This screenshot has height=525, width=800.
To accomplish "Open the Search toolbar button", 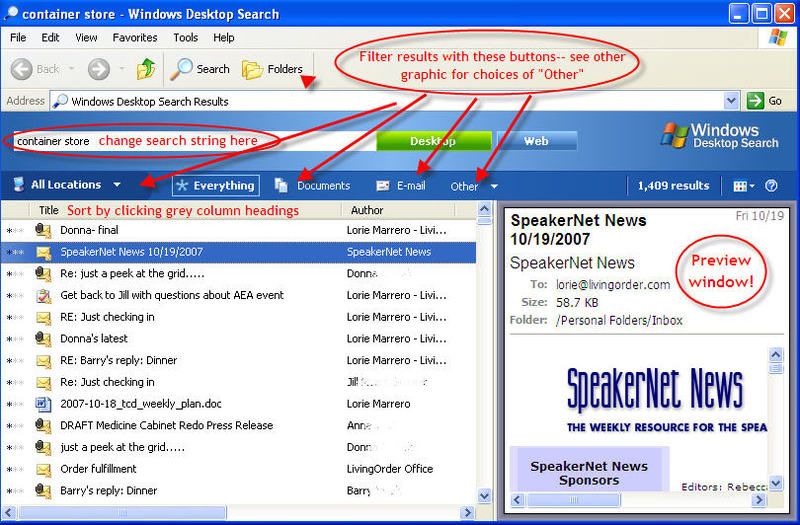I will click(x=201, y=69).
